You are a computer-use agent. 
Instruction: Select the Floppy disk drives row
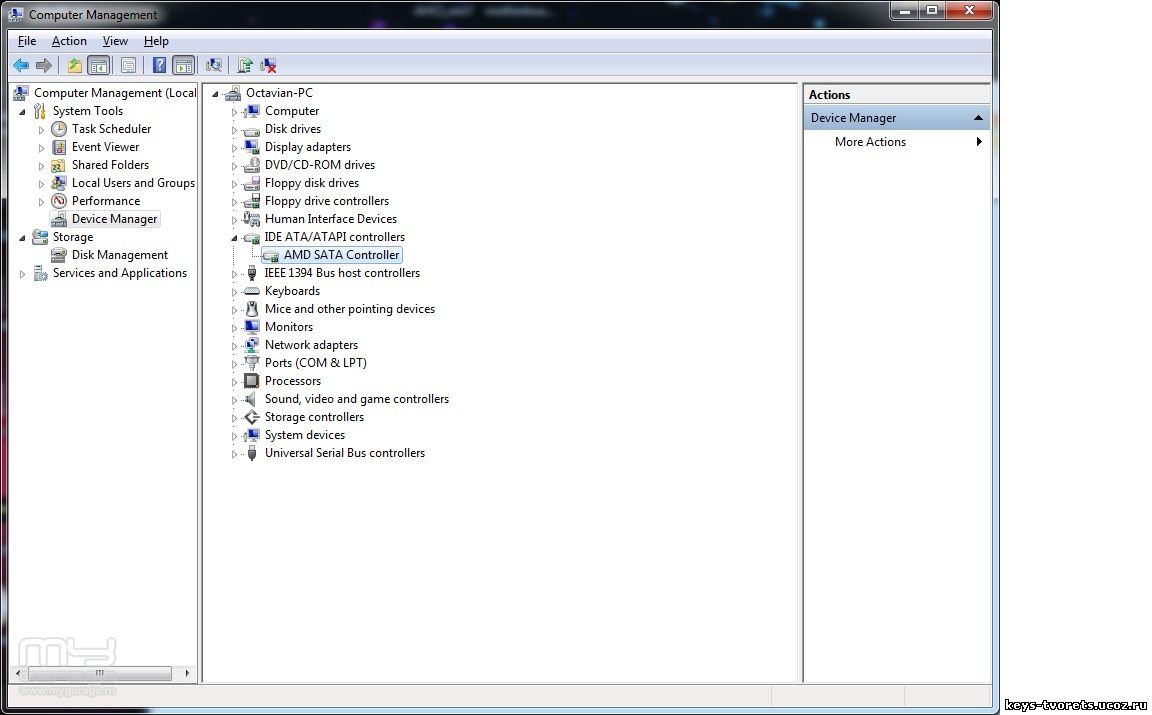click(x=312, y=183)
